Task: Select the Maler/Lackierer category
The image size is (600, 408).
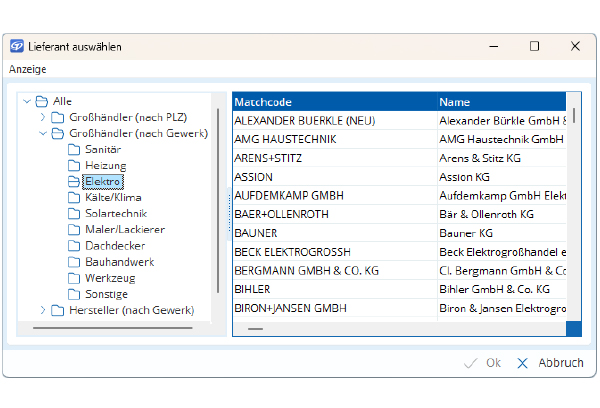Action: pyautogui.click(x=125, y=230)
